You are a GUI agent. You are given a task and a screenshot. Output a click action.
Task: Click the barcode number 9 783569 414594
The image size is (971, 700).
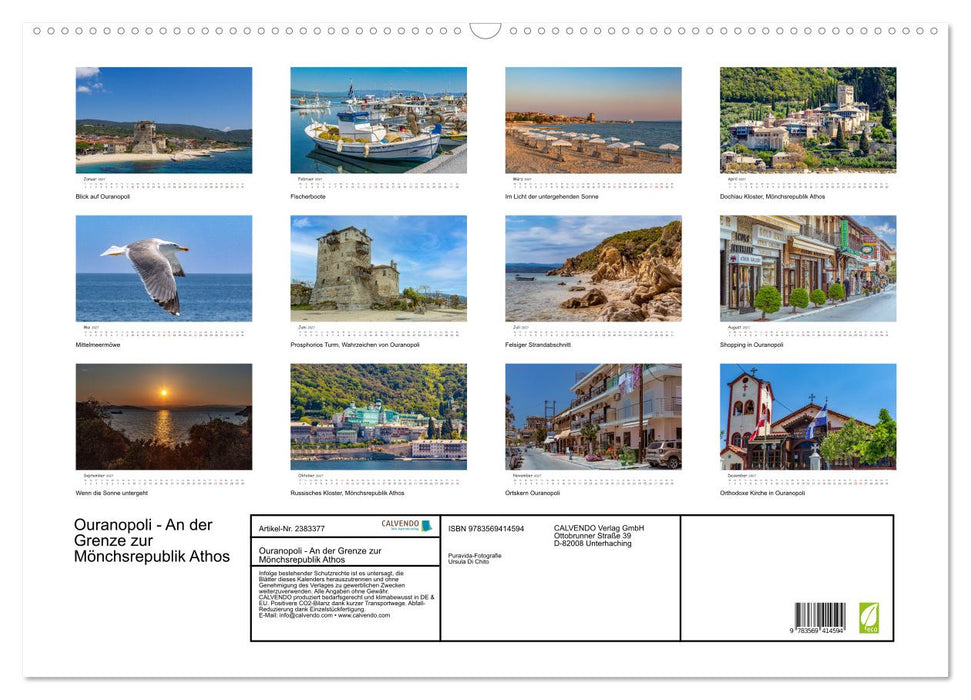tap(817, 631)
